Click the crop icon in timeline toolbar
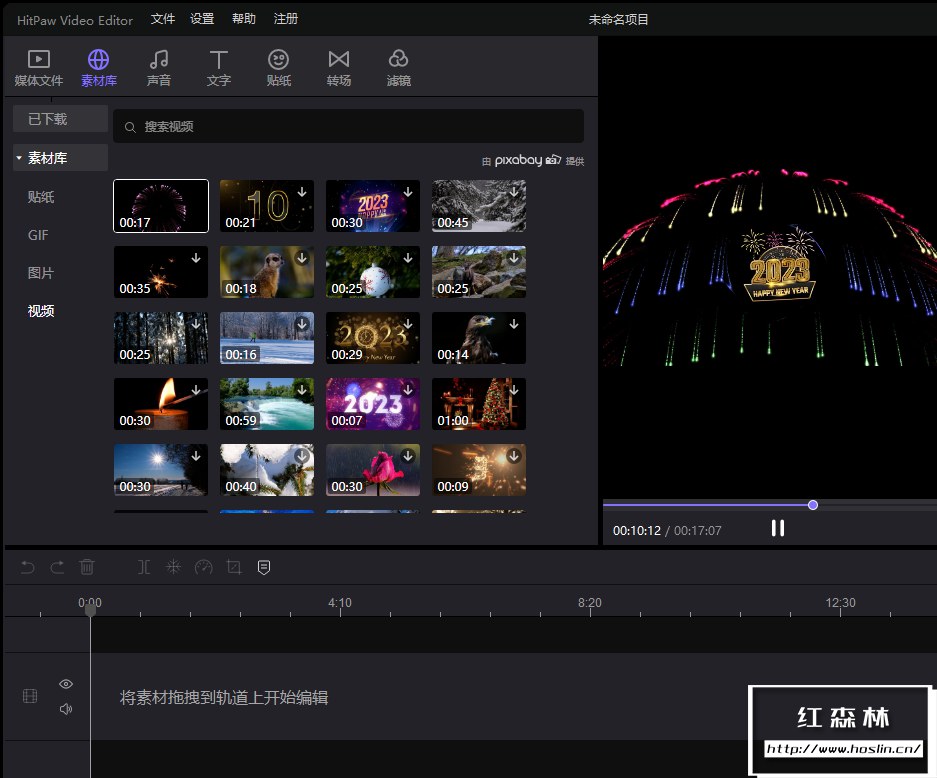The image size is (937, 778). pyautogui.click(x=234, y=567)
